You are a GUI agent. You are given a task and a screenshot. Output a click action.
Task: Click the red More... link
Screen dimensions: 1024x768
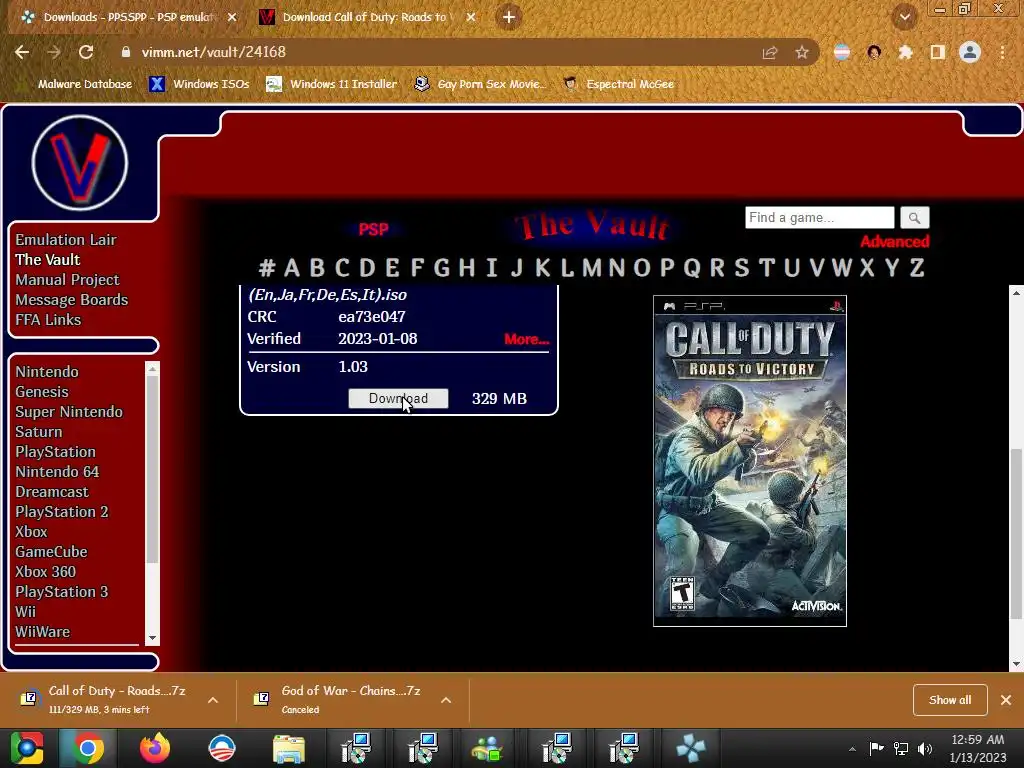point(526,339)
